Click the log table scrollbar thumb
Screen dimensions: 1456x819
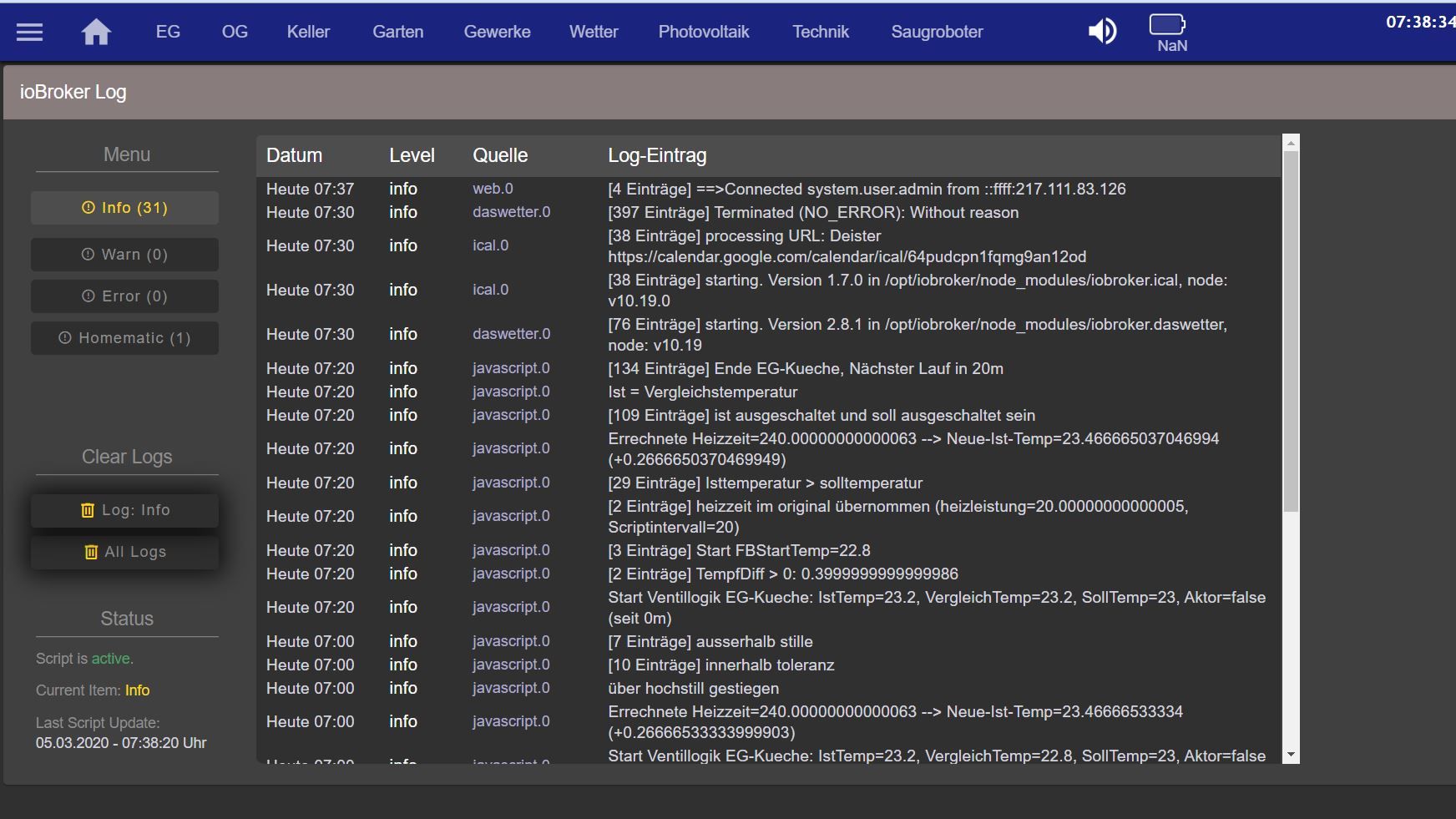click(1292, 331)
